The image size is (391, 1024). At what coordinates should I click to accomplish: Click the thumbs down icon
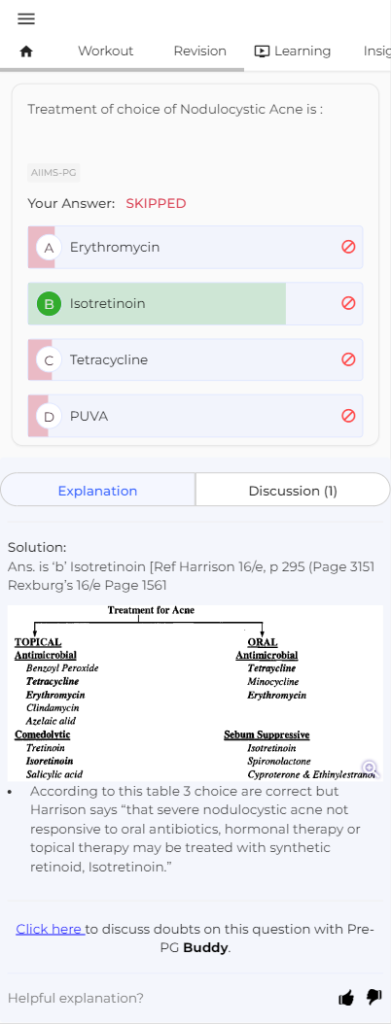pyautogui.click(x=374, y=997)
